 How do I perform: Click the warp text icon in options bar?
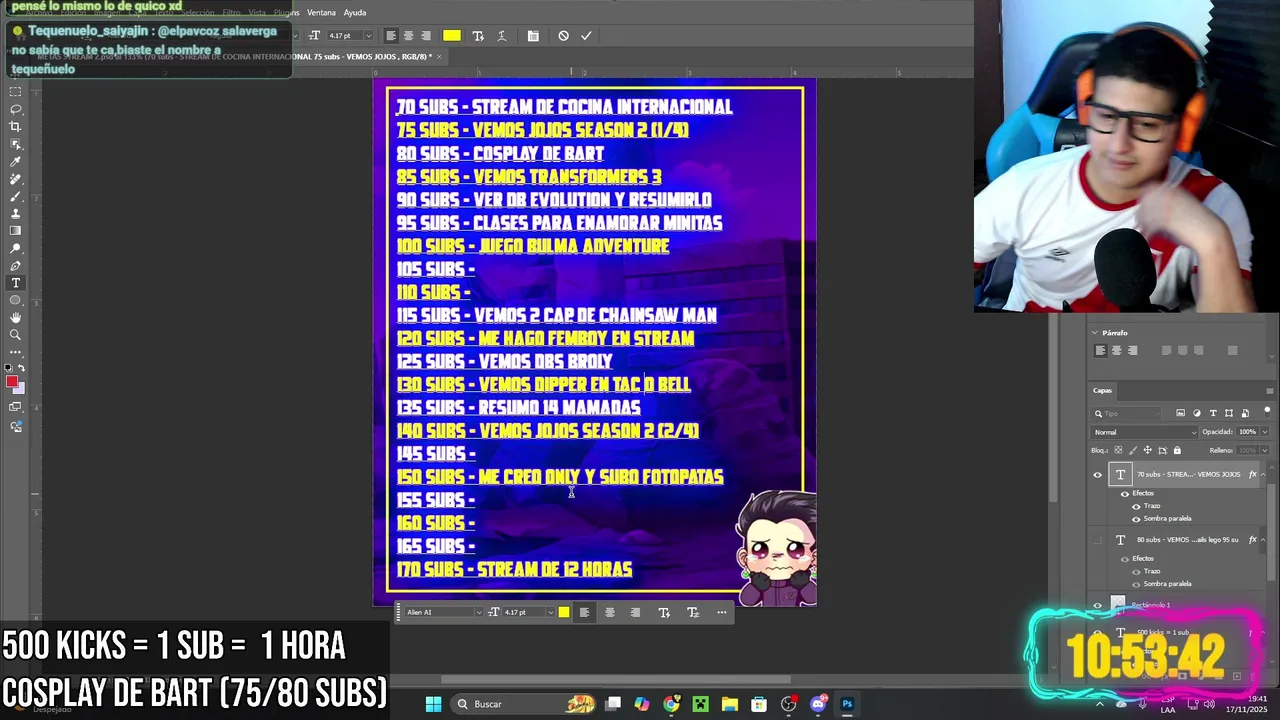pos(502,36)
